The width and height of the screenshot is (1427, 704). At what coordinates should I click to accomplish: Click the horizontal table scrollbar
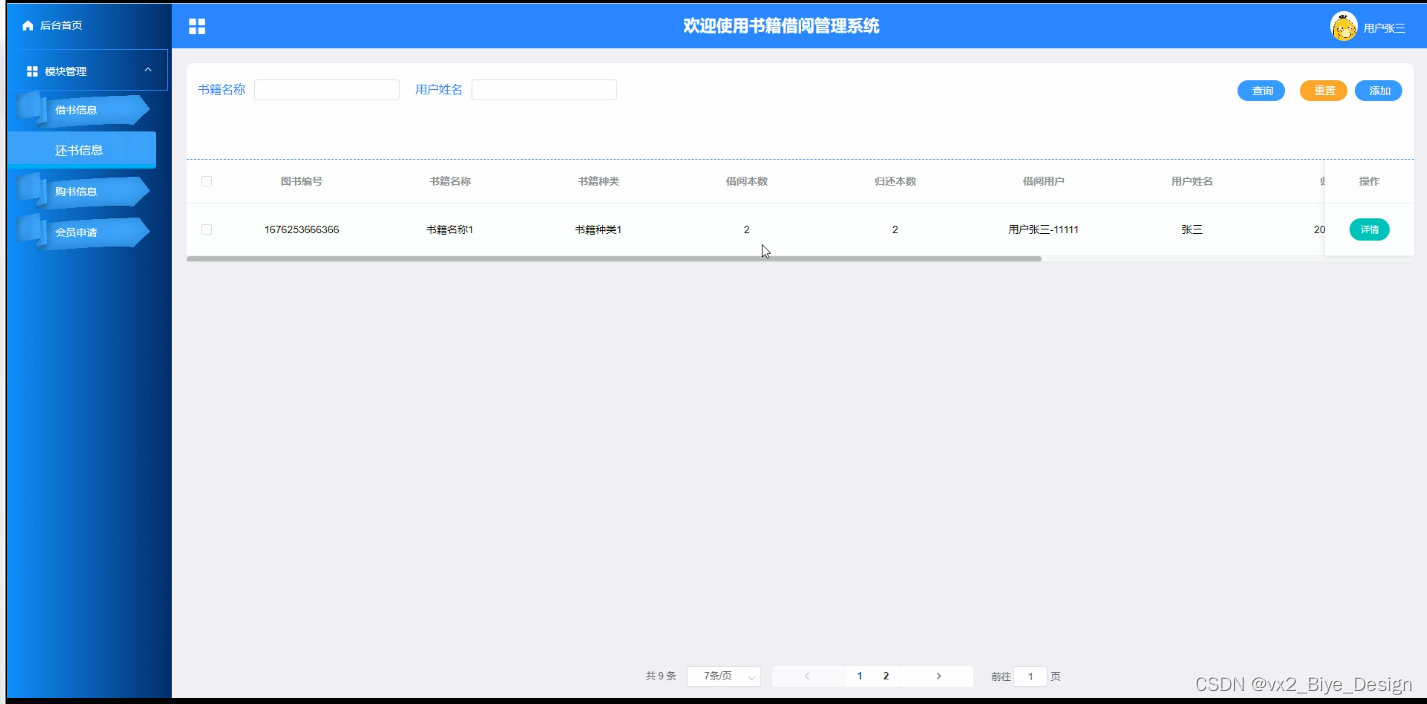tap(613, 259)
